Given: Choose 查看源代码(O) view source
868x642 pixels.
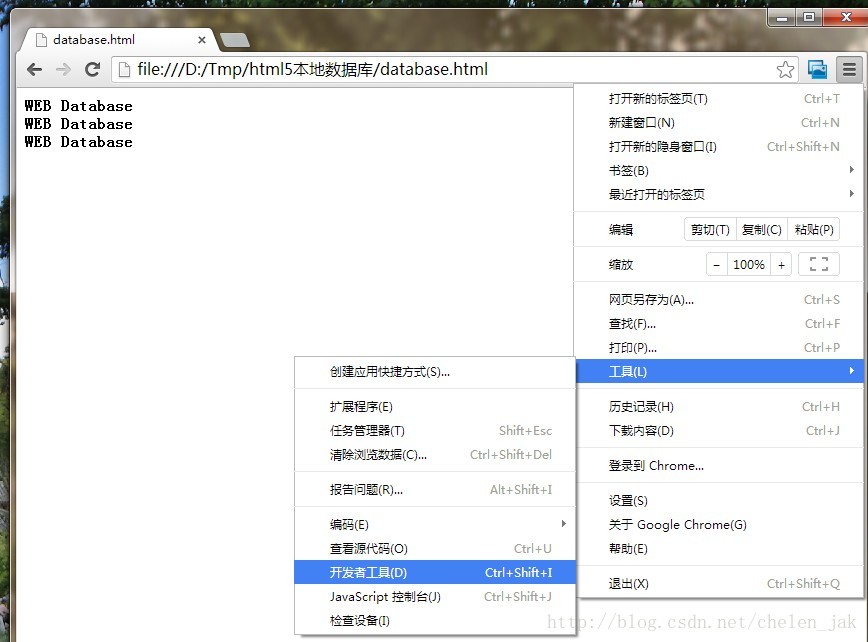Looking at the screenshot, I should click(x=435, y=548).
